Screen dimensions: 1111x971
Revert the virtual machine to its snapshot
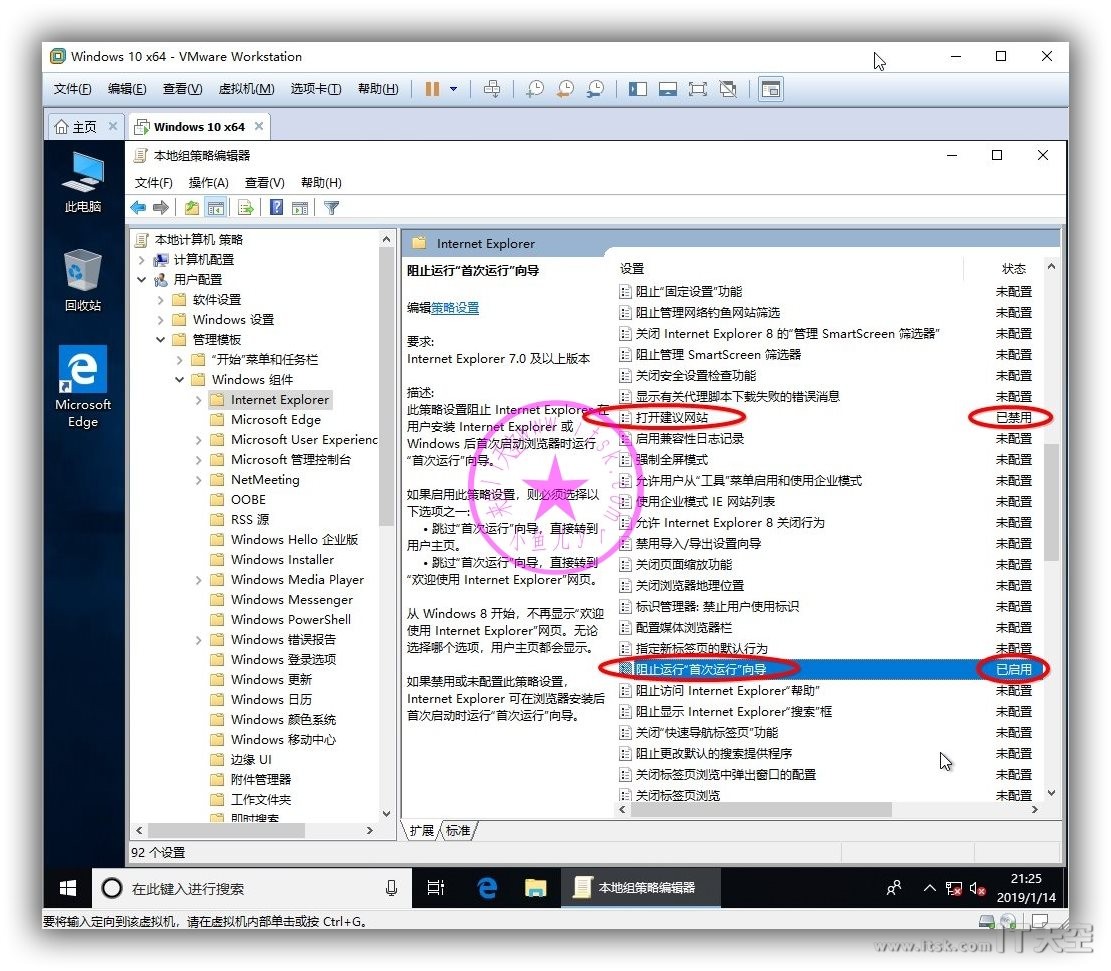pyautogui.click(x=565, y=89)
